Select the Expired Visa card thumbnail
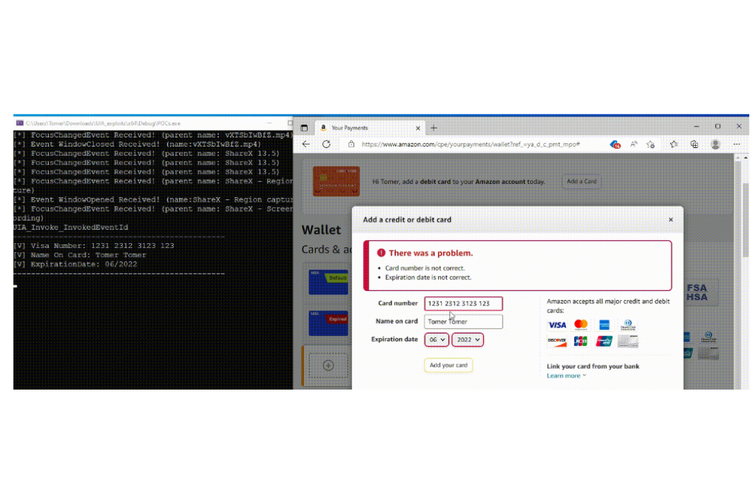 tap(329, 323)
